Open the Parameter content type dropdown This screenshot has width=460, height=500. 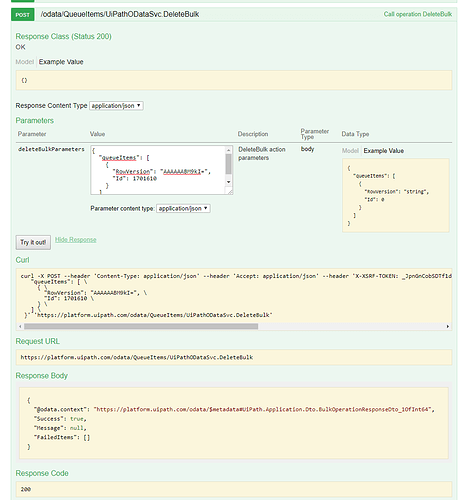(x=183, y=208)
